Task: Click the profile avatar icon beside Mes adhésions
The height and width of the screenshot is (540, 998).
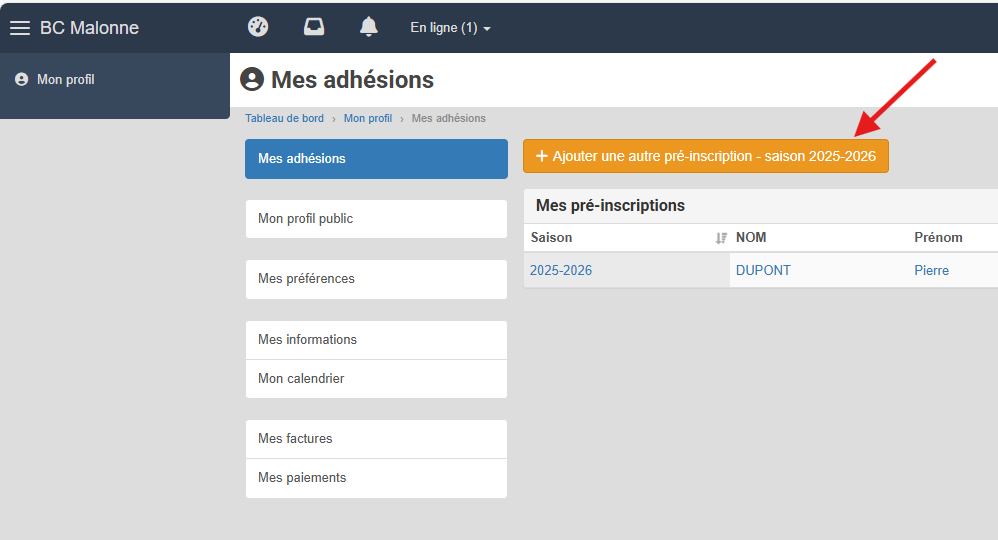Action: coord(252,80)
